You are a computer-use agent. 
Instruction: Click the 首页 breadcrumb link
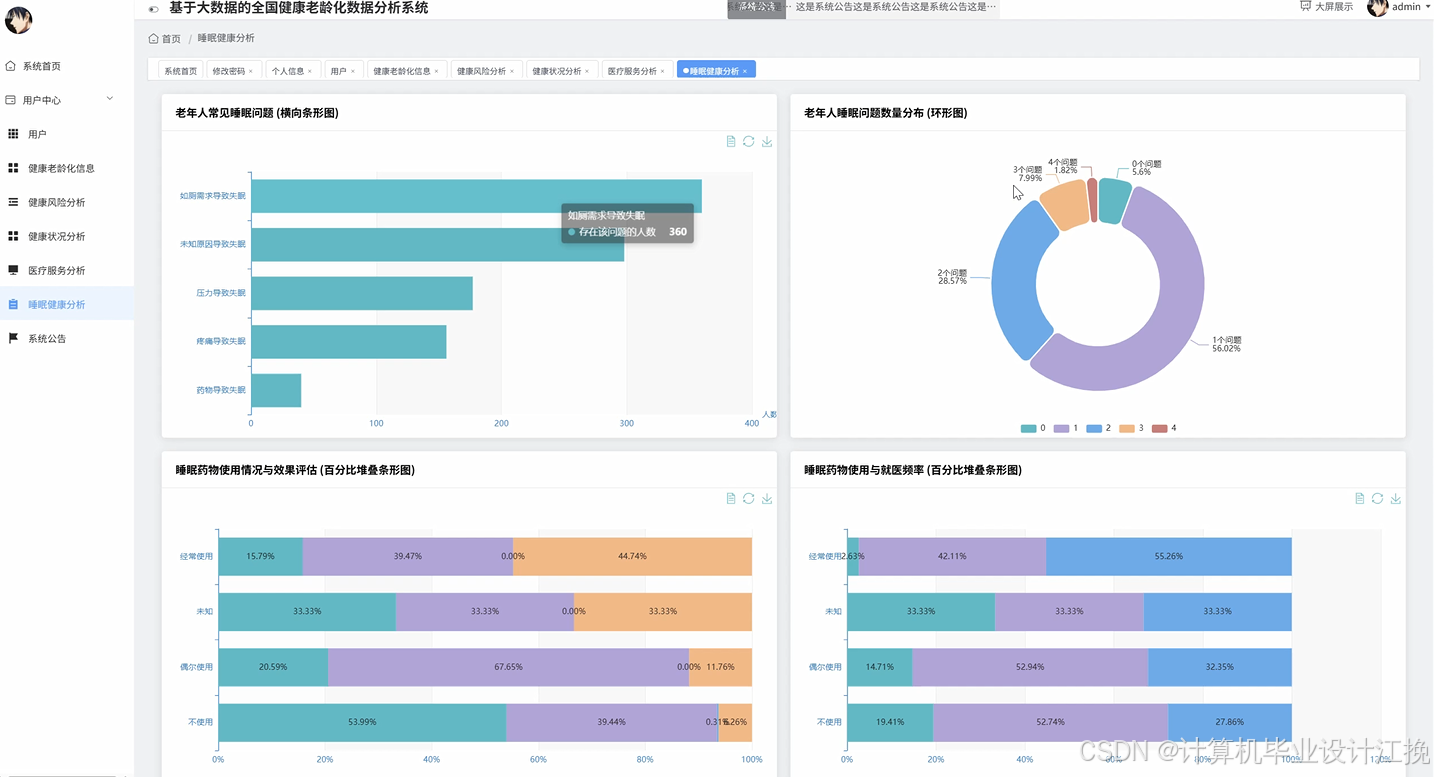[171, 39]
